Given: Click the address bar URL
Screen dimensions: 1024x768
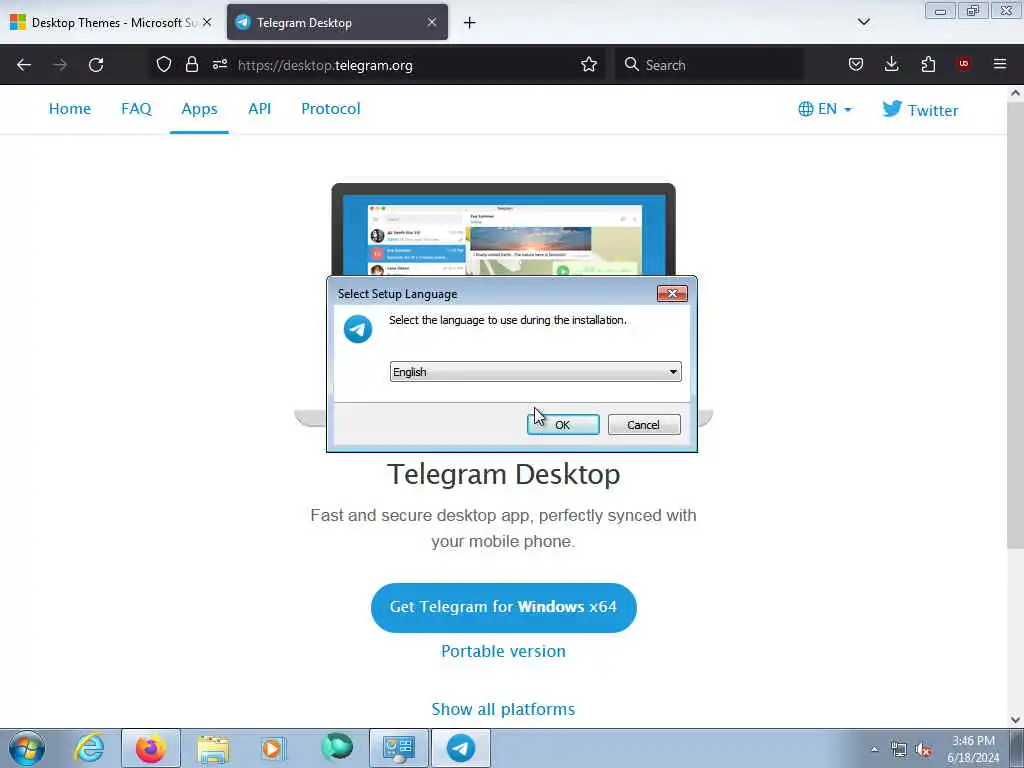Looking at the screenshot, I should (x=325, y=65).
